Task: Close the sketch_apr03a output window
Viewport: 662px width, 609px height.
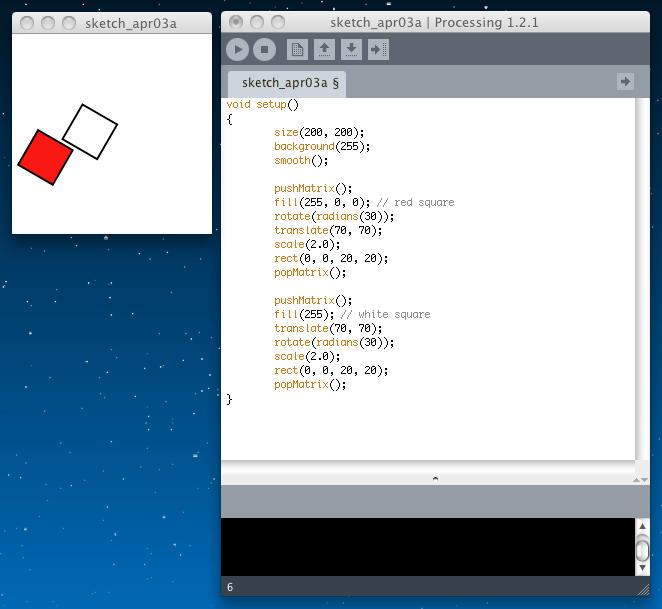Action: click(27, 23)
